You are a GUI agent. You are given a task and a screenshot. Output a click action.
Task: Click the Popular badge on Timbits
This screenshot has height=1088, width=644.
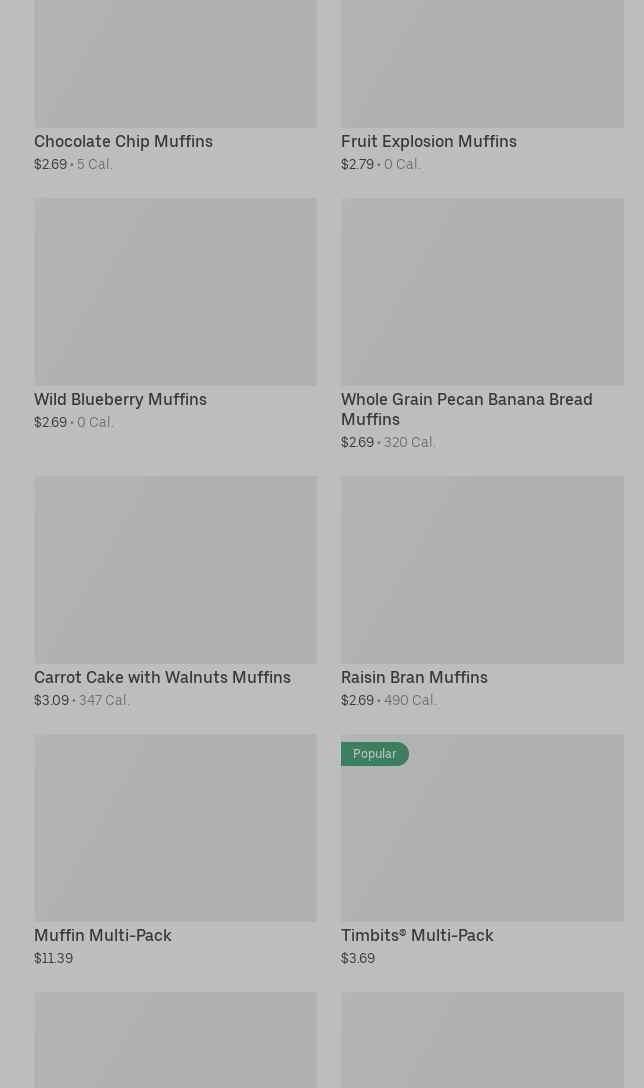click(374, 754)
